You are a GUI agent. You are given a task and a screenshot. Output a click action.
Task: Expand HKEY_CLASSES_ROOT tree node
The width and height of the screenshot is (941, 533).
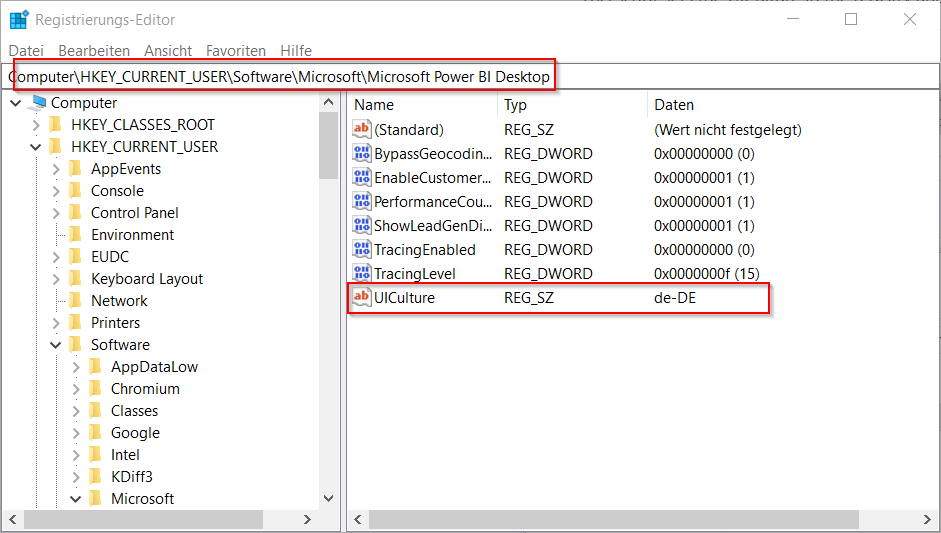tap(35, 125)
